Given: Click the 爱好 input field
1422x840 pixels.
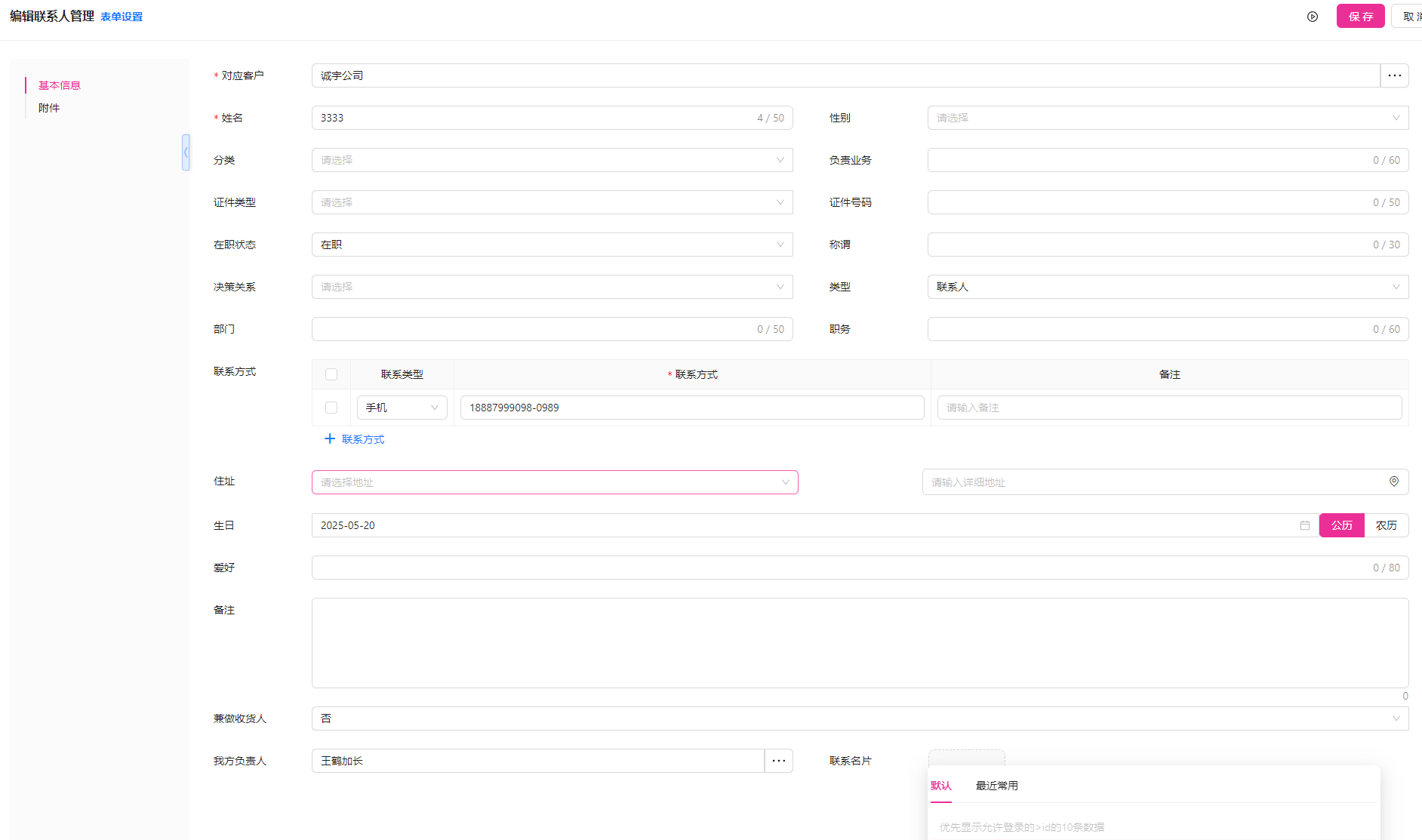Looking at the screenshot, I should (x=860, y=568).
